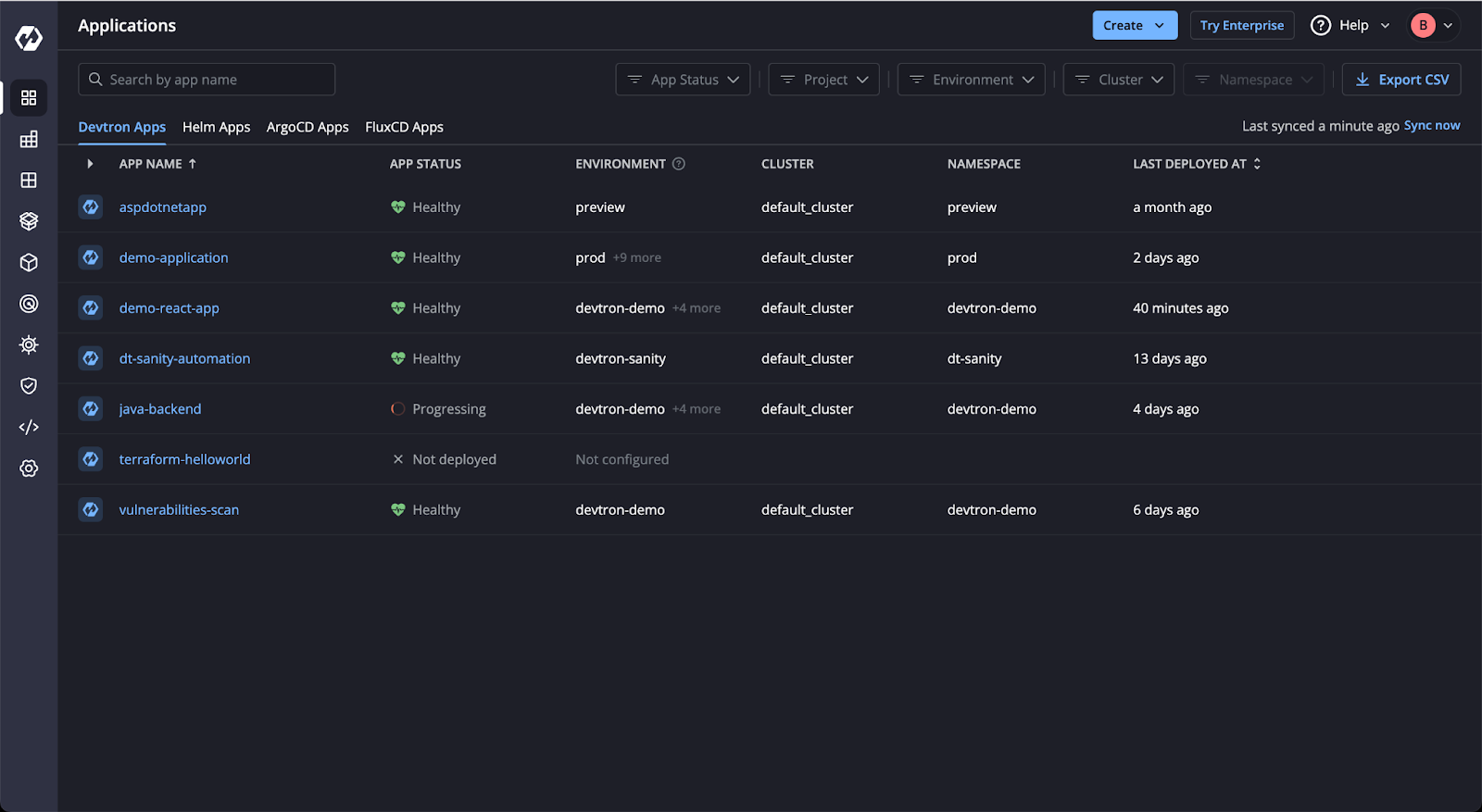
Task: Open the Project filter dropdown
Action: [x=823, y=80]
